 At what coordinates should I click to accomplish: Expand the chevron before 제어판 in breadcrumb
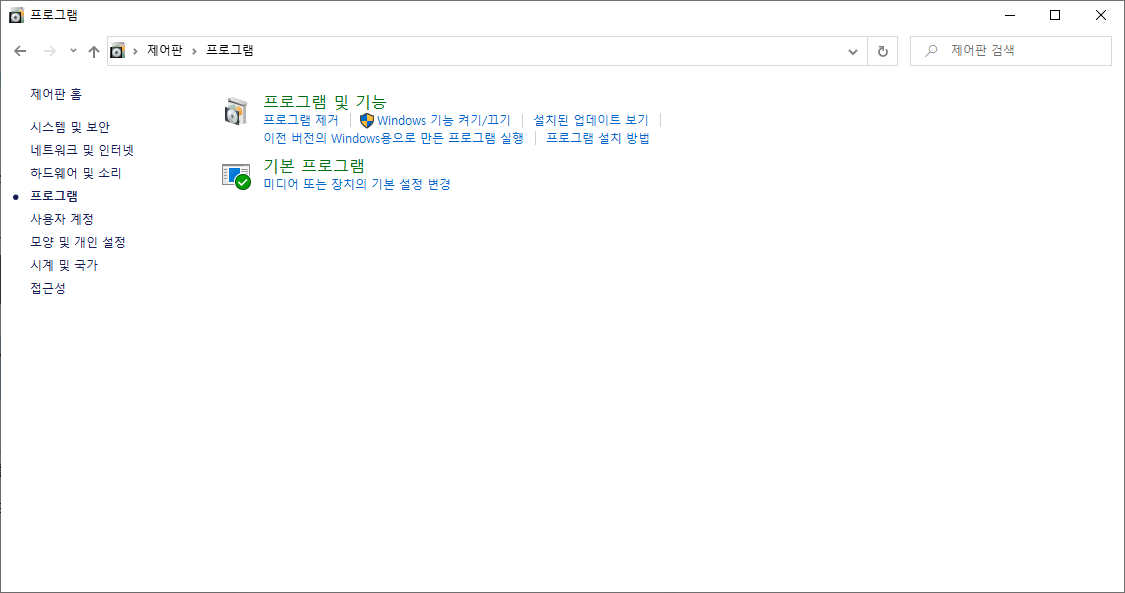tap(136, 51)
